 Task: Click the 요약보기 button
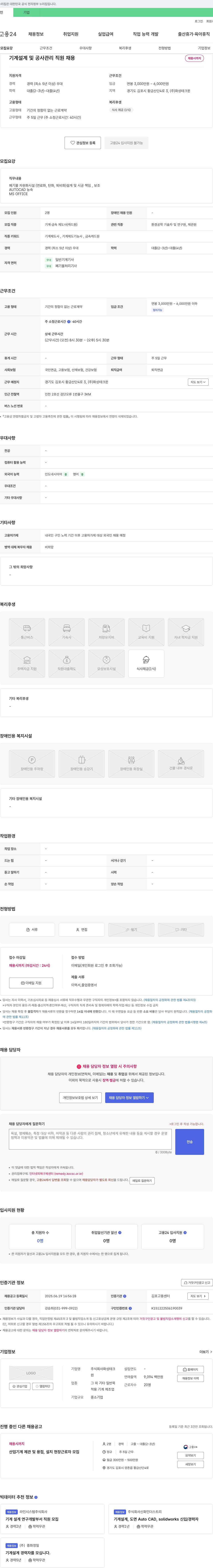(x=190, y=1455)
